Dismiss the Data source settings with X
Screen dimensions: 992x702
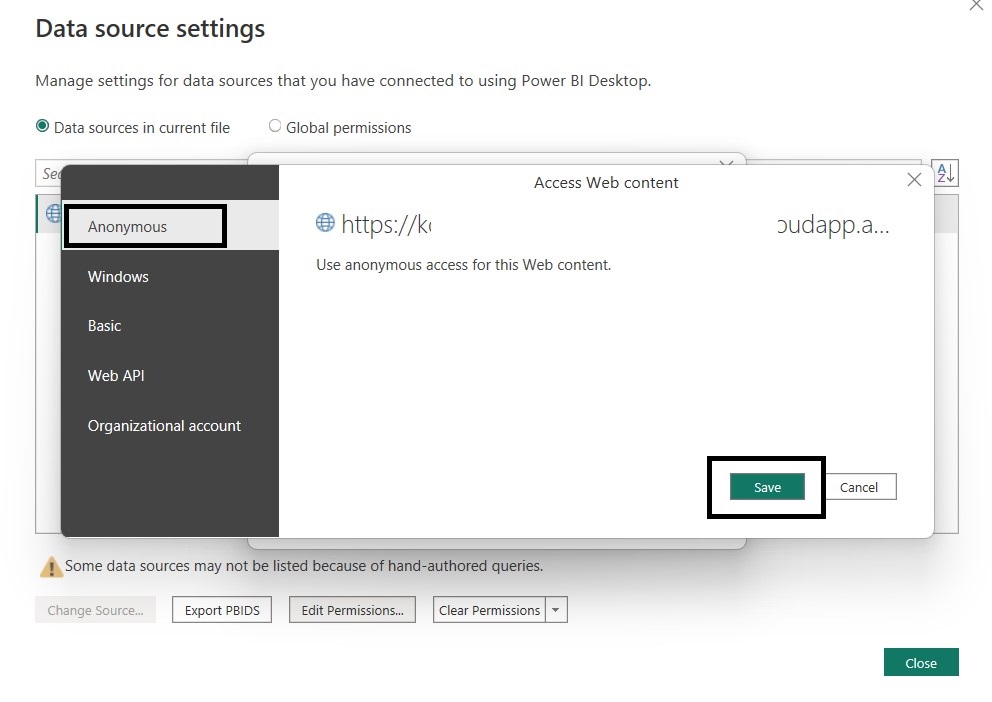tap(977, 5)
